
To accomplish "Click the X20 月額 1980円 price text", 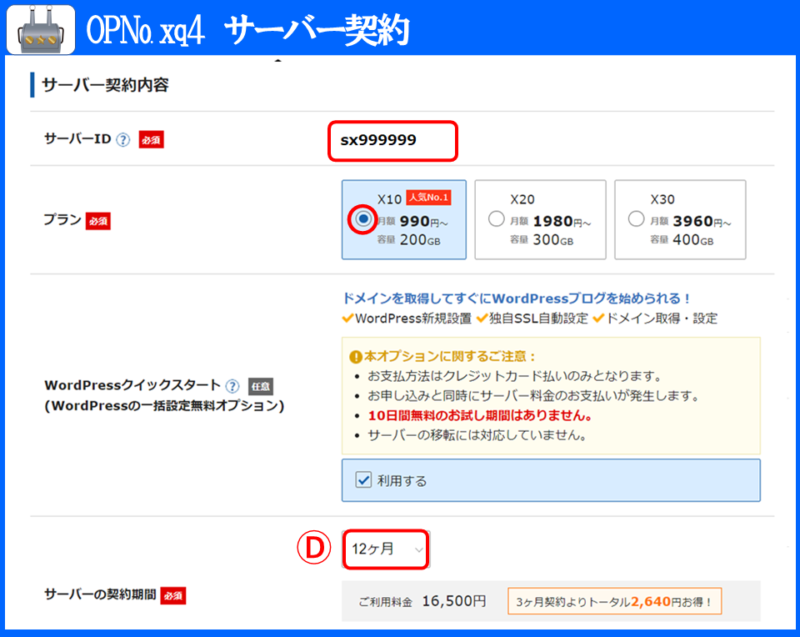I will [551, 221].
